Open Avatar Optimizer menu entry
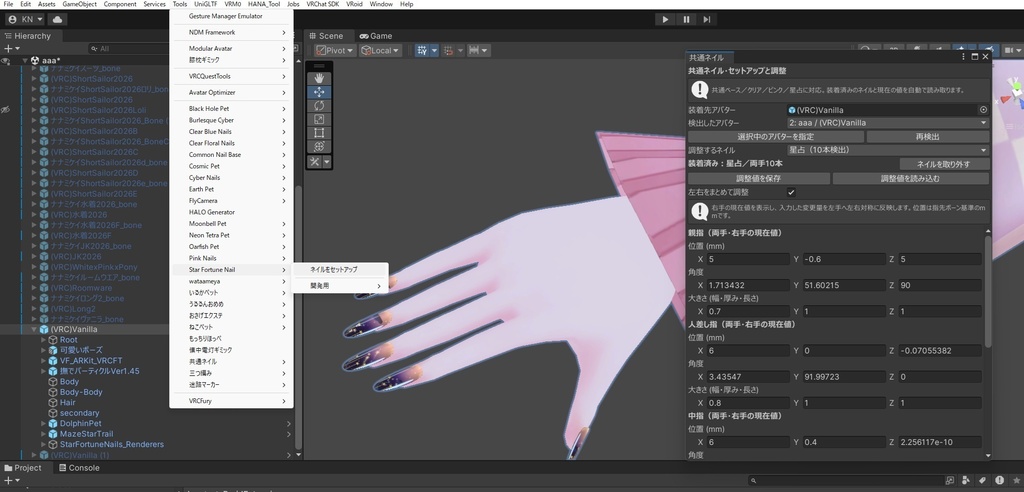This screenshot has width=1024, height=492. (x=231, y=92)
